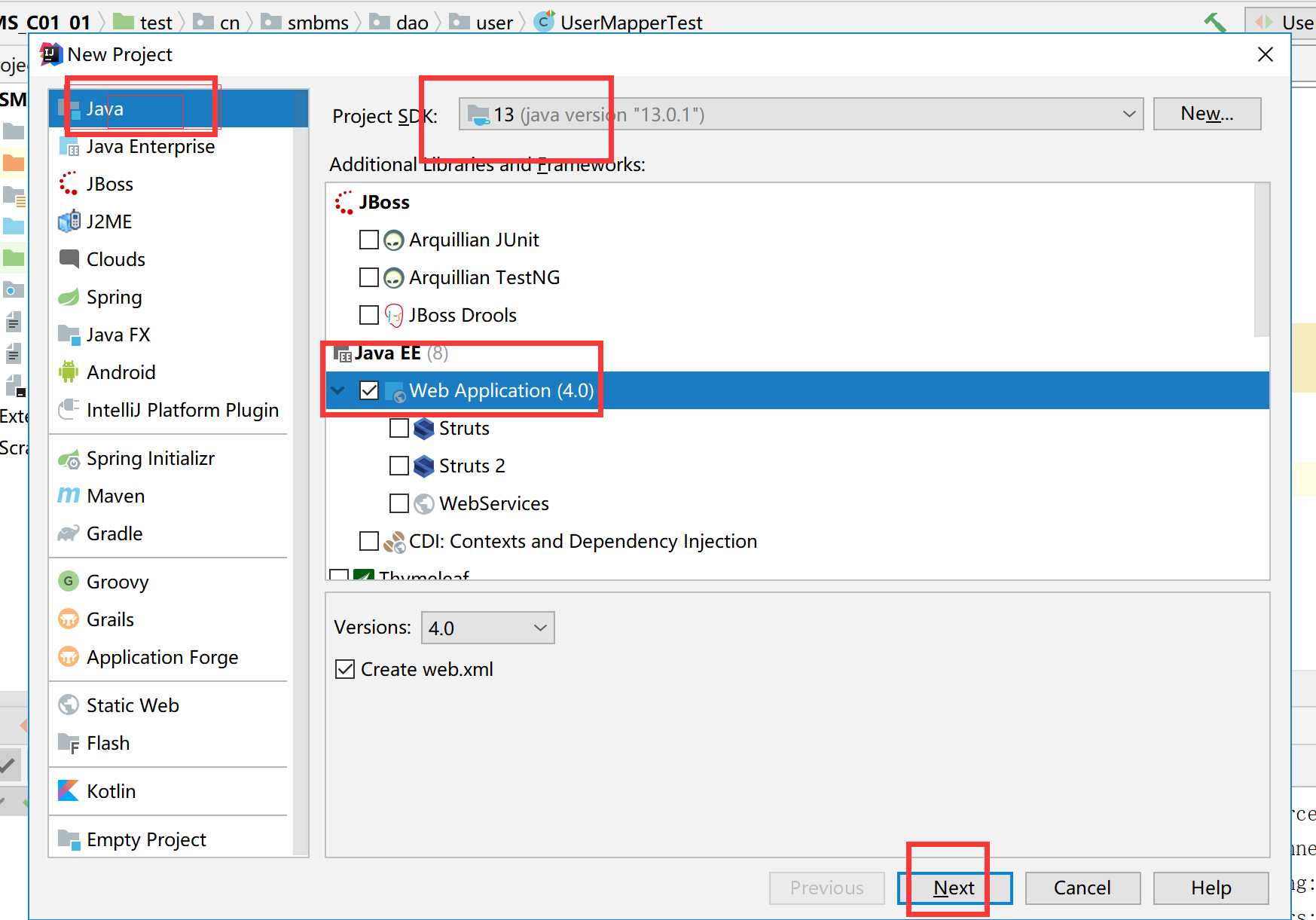Select the Groovy 'G' icon
This screenshot has width=1316, height=920.
(x=69, y=582)
